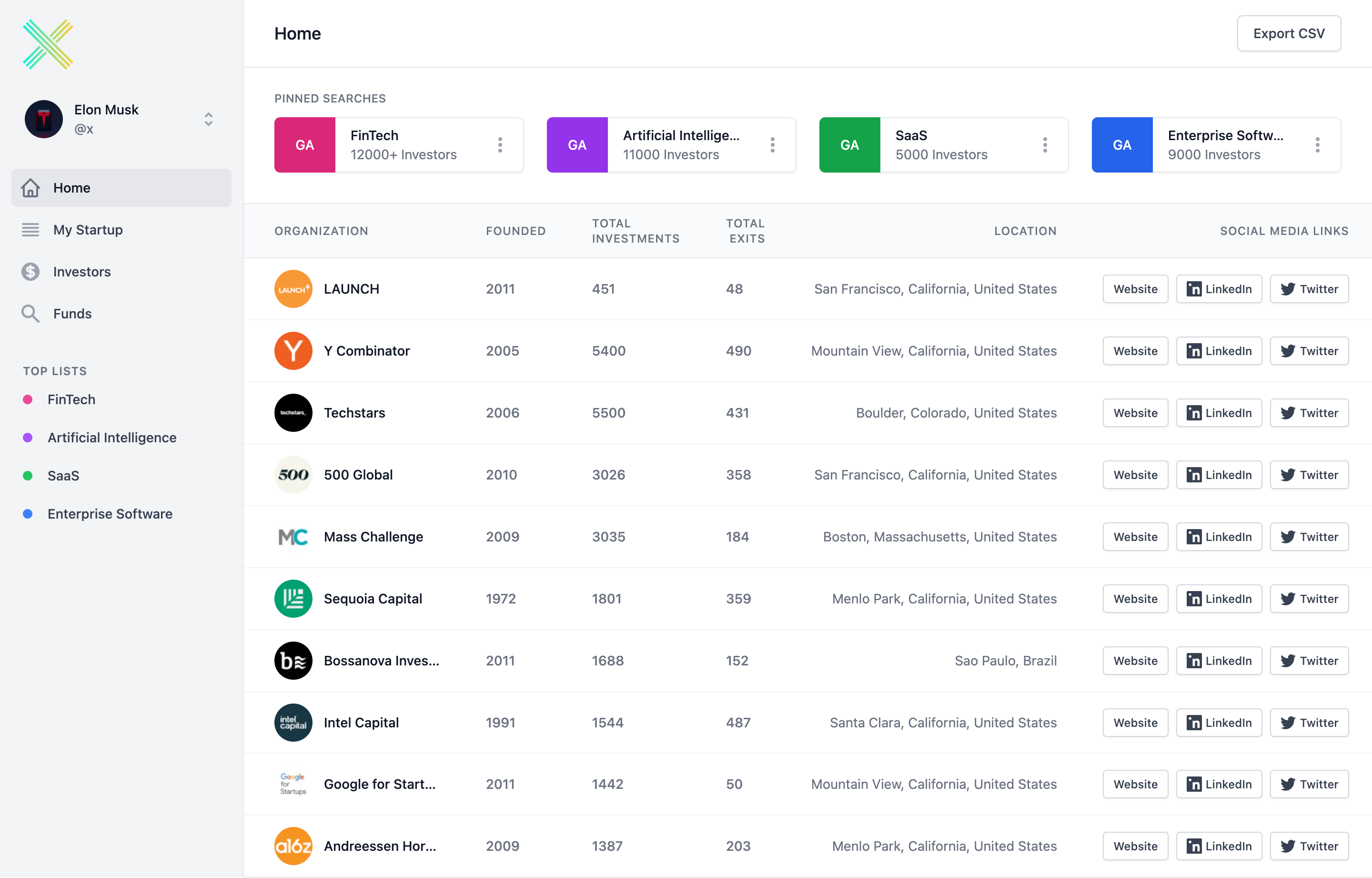
Task: Open the SaaS pinned search options menu
Action: [x=1045, y=145]
